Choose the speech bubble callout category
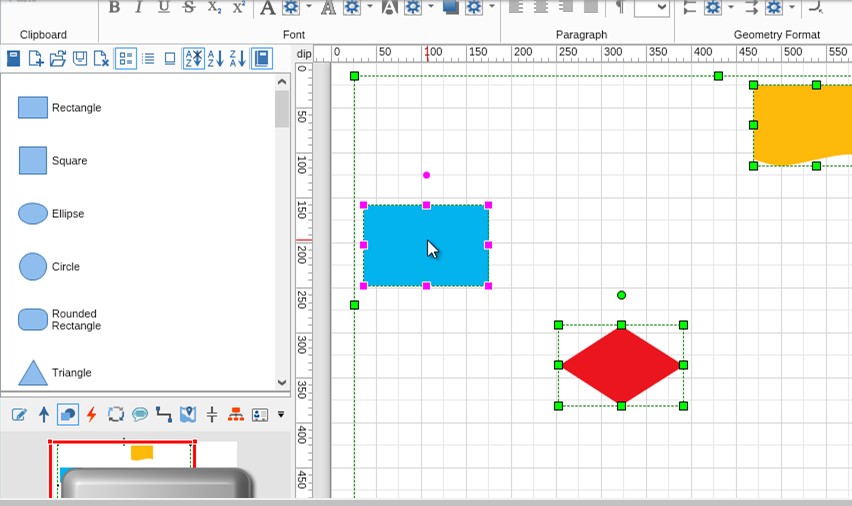852x506 pixels. pos(140,414)
